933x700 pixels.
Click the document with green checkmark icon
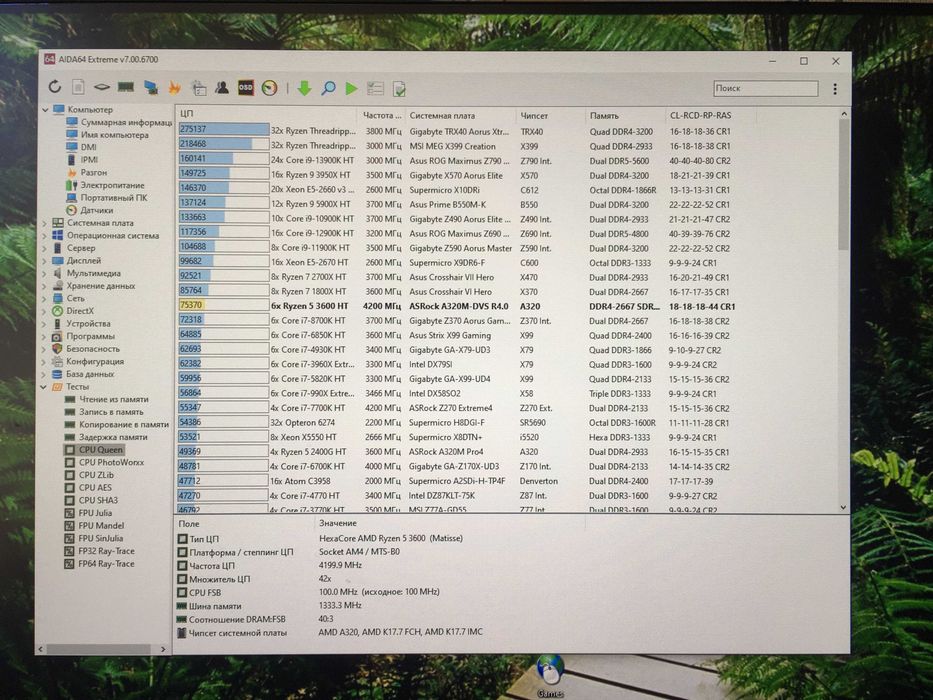399,89
